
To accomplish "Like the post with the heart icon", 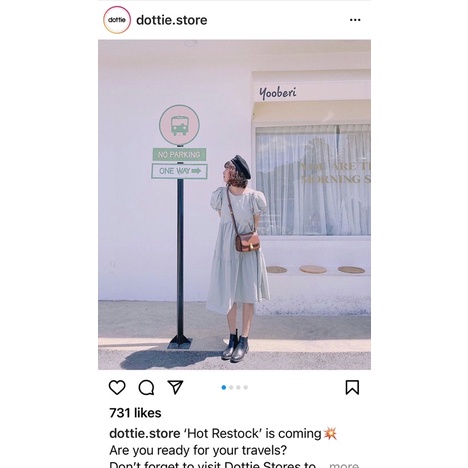I will point(117,387).
